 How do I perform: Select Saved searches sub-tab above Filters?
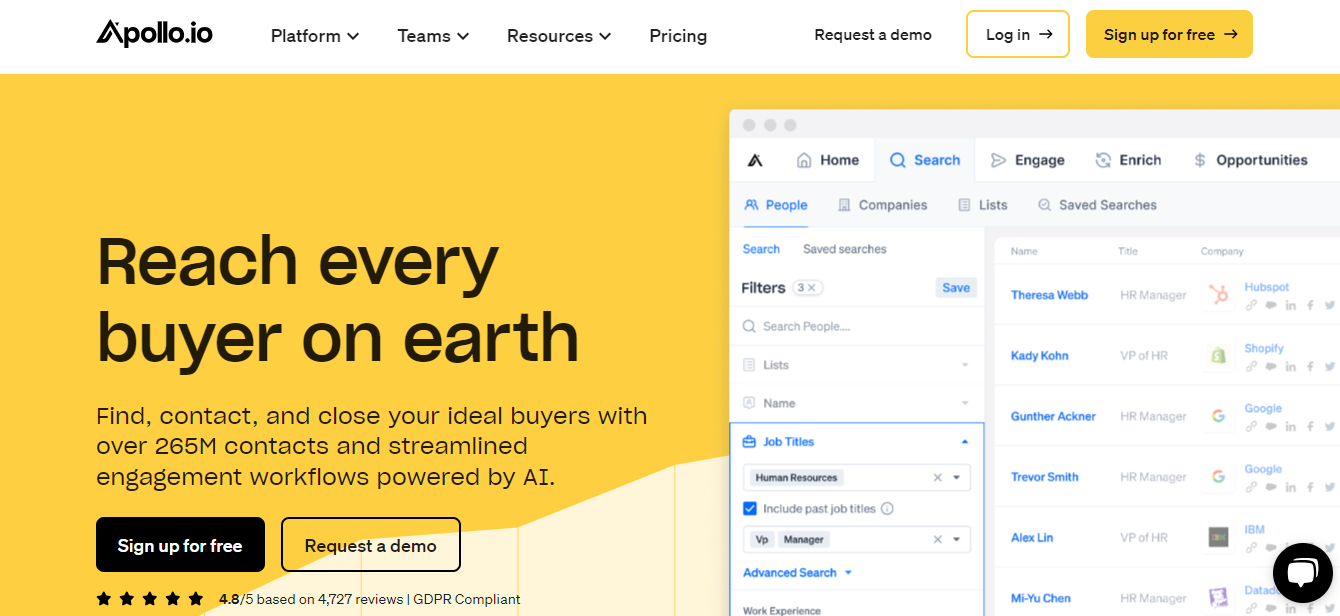coord(845,249)
